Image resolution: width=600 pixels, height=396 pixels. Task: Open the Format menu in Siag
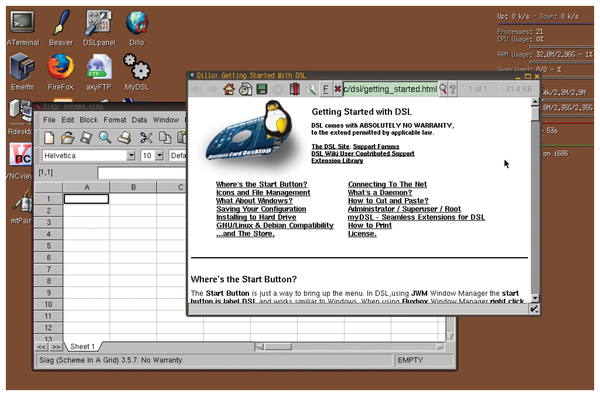click(115, 120)
